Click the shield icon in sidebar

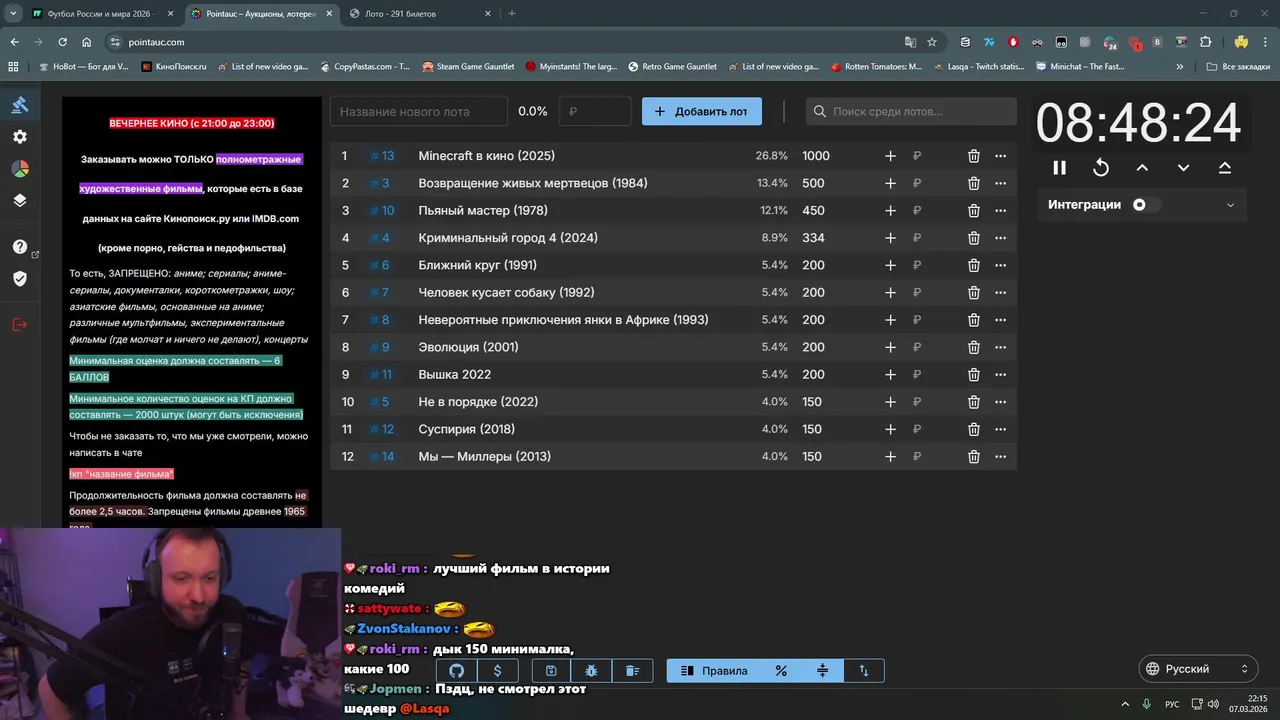pyautogui.click(x=20, y=278)
